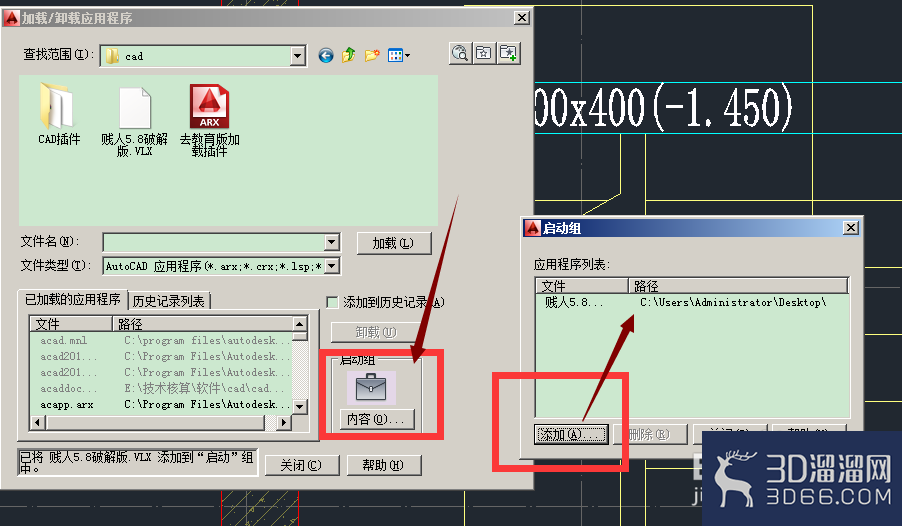Click the search the web icon

click(x=460, y=54)
